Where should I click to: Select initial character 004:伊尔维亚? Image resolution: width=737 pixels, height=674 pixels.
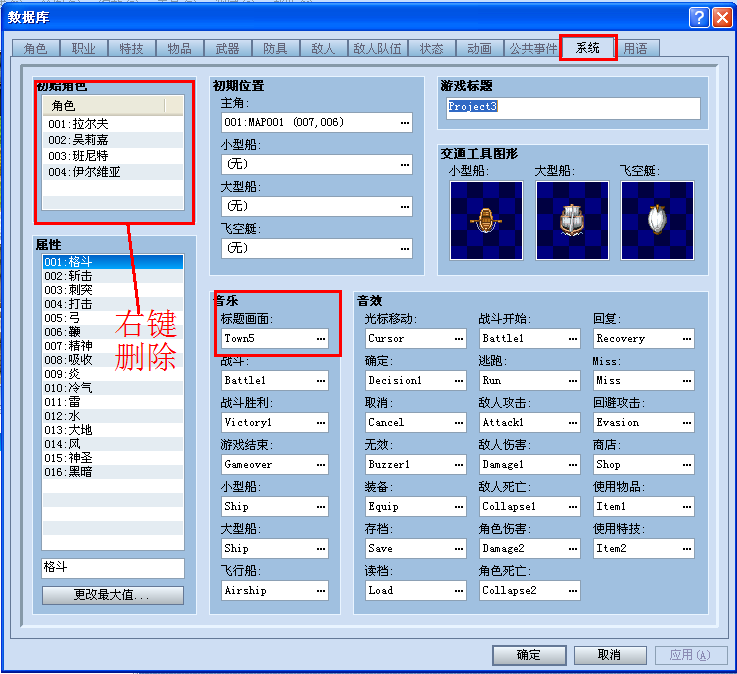(x=113, y=172)
